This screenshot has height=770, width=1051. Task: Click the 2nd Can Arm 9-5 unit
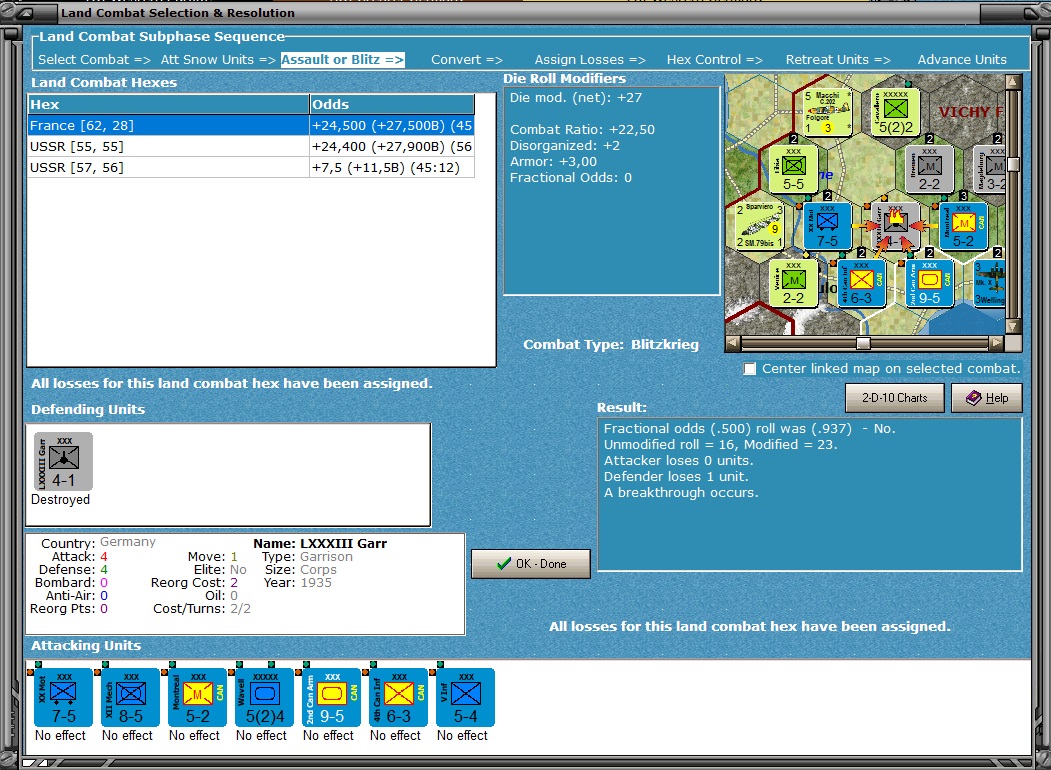click(x=330, y=696)
